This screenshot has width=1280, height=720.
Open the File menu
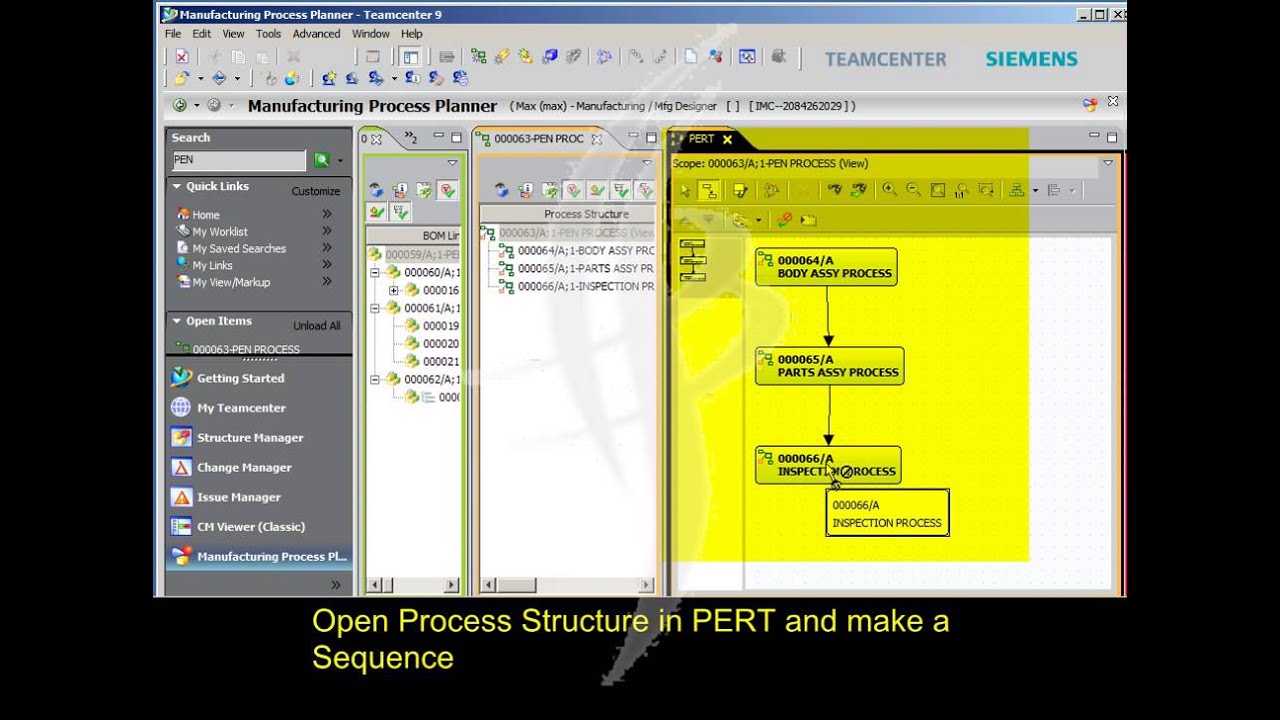[x=173, y=33]
